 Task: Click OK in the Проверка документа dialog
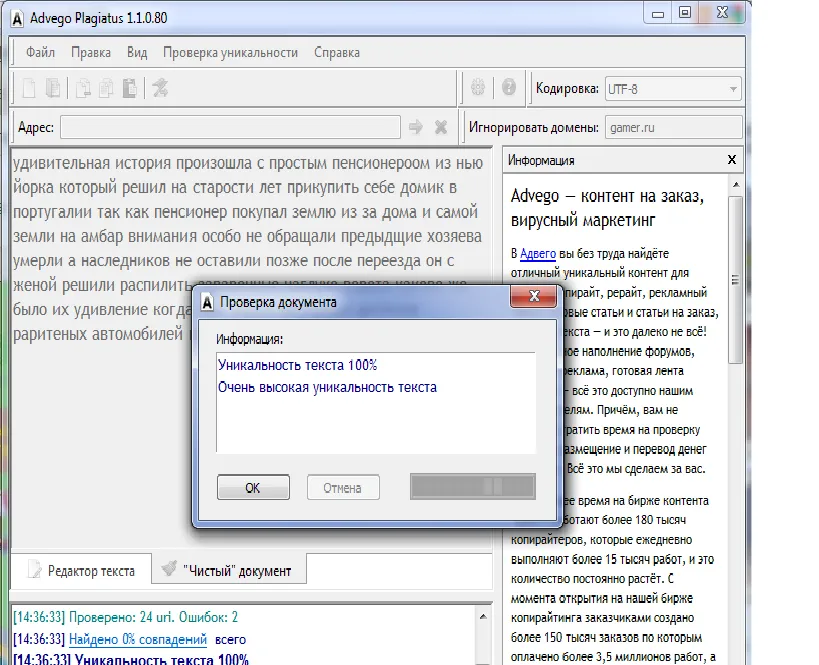point(253,487)
